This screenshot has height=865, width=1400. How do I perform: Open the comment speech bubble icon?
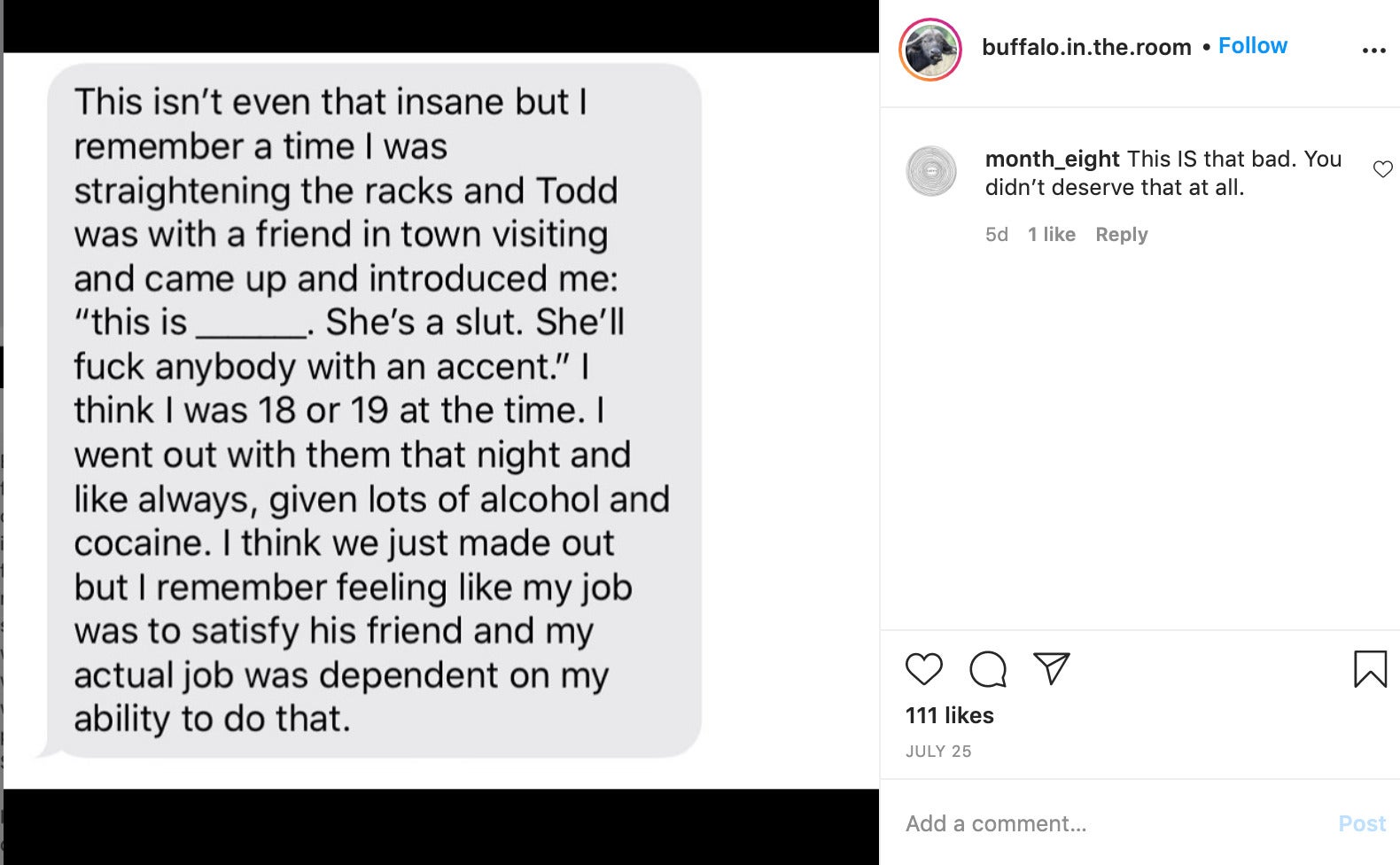[988, 669]
